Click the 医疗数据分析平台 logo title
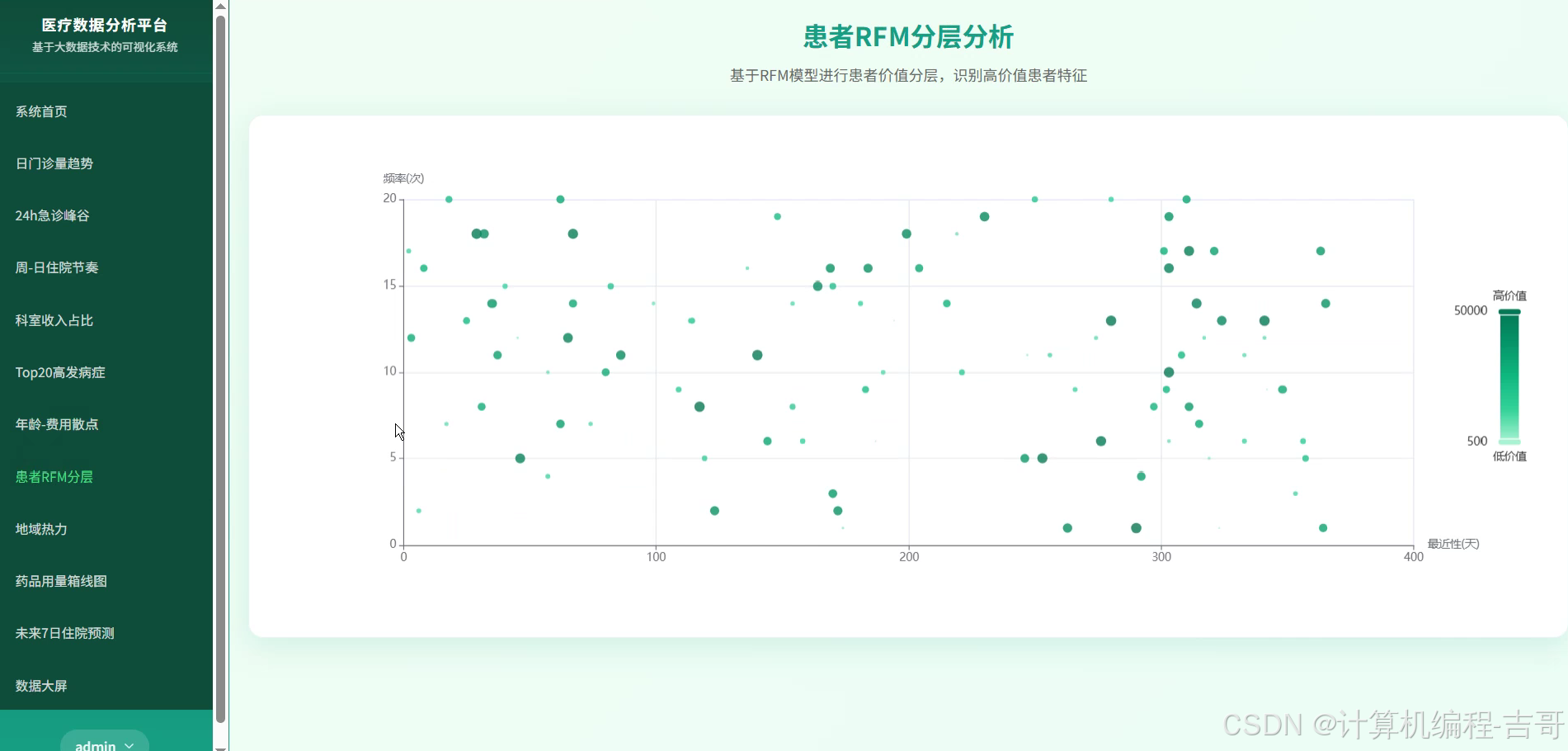 click(105, 26)
